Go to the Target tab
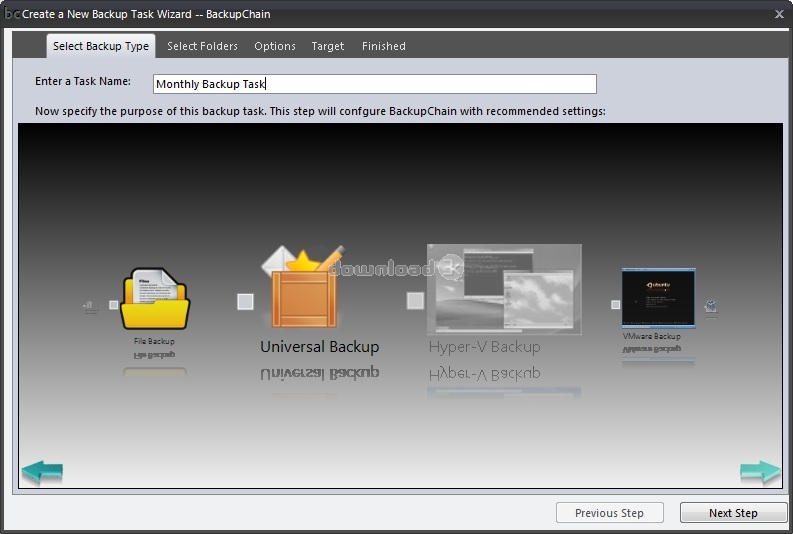The height and width of the screenshot is (534, 793). pyautogui.click(x=328, y=46)
